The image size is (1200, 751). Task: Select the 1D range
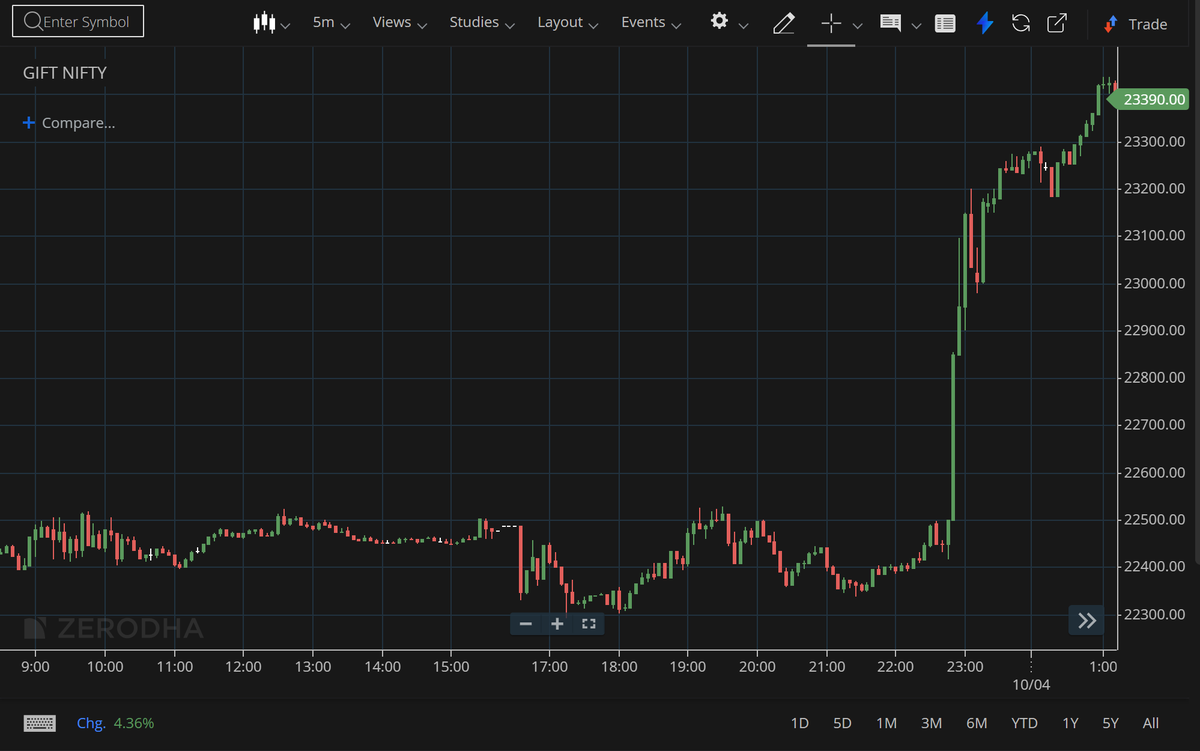pos(799,723)
